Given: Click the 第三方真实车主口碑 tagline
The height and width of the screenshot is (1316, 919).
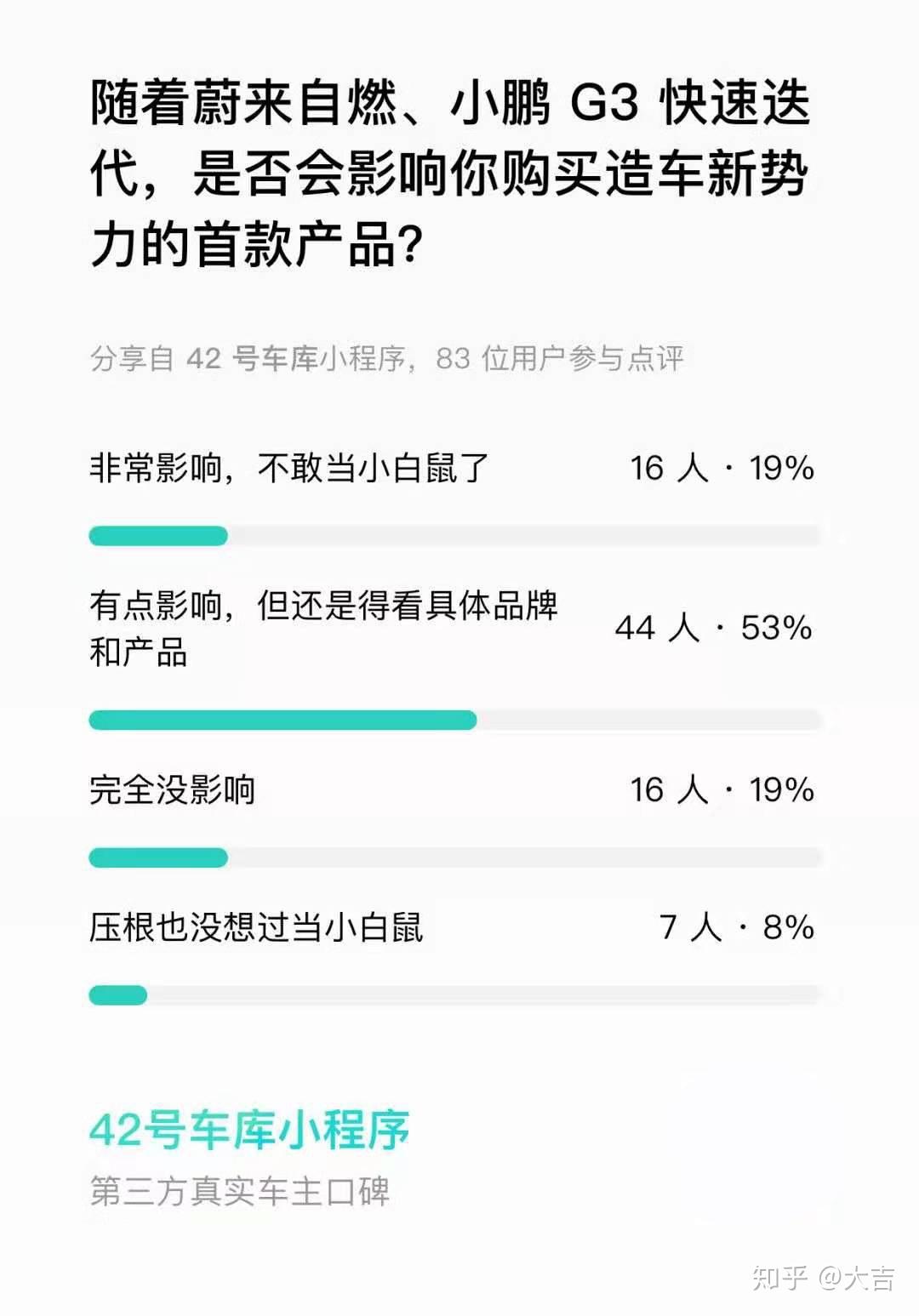Looking at the screenshot, I should (240, 1191).
